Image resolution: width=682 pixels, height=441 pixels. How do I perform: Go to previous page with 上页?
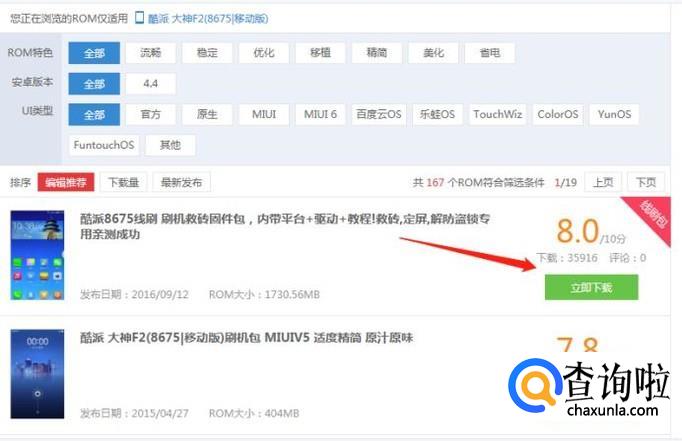(x=603, y=182)
